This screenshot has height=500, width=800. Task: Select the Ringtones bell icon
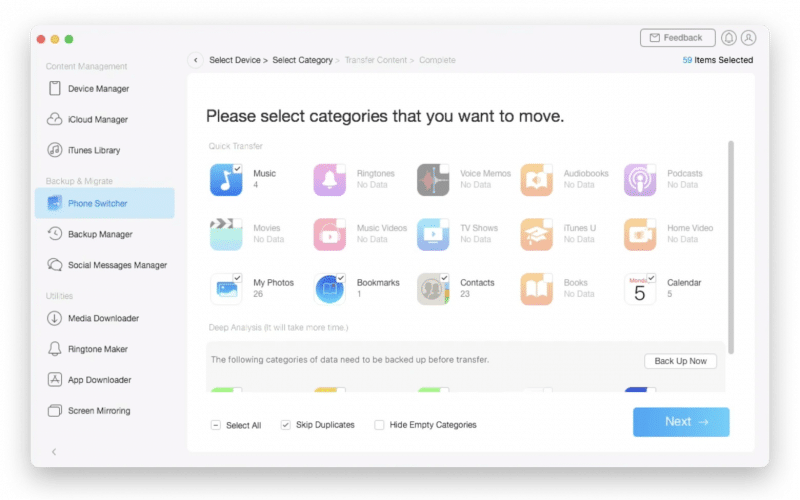tap(330, 180)
